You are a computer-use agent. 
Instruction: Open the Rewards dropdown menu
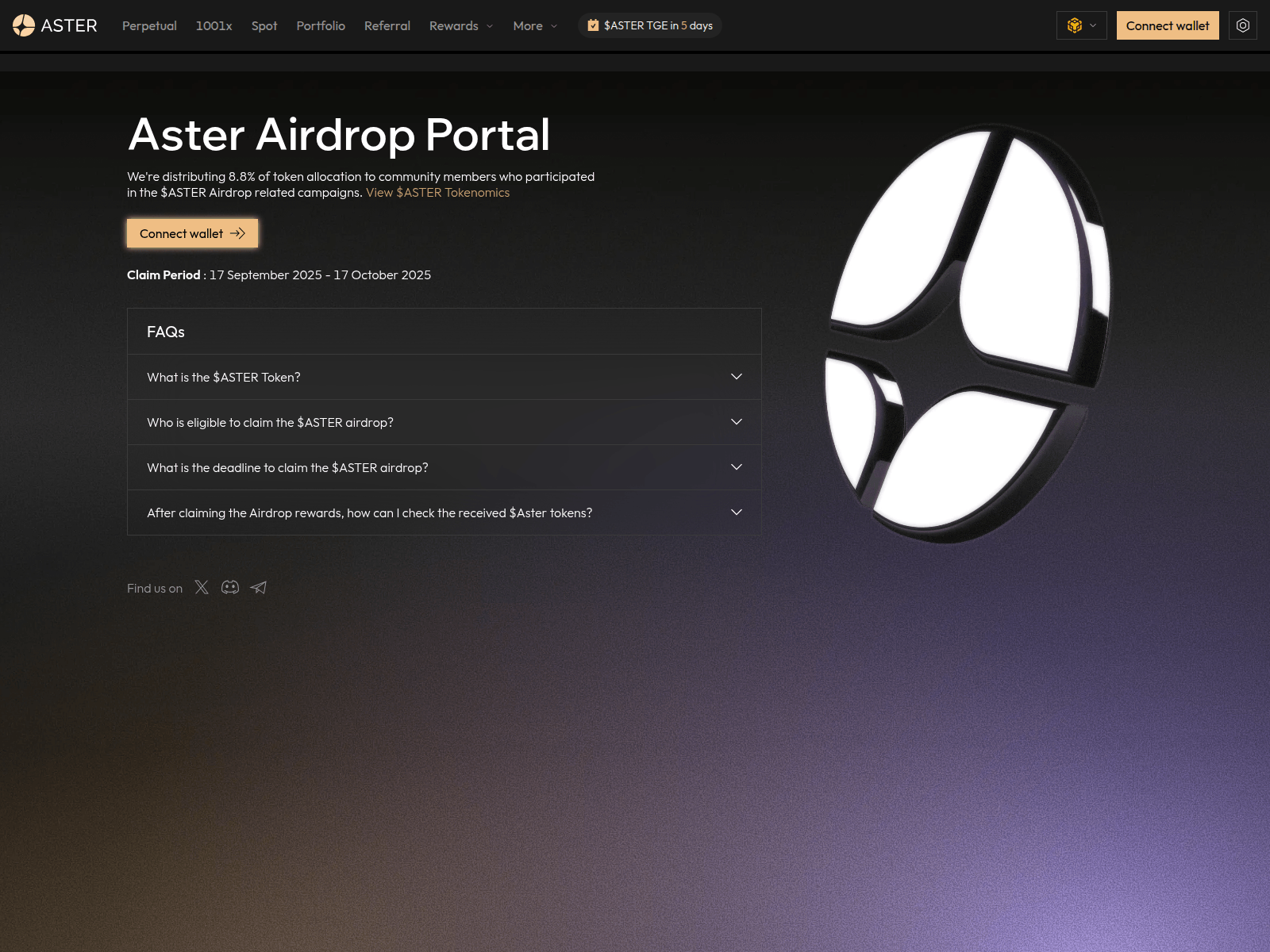[x=460, y=25]
